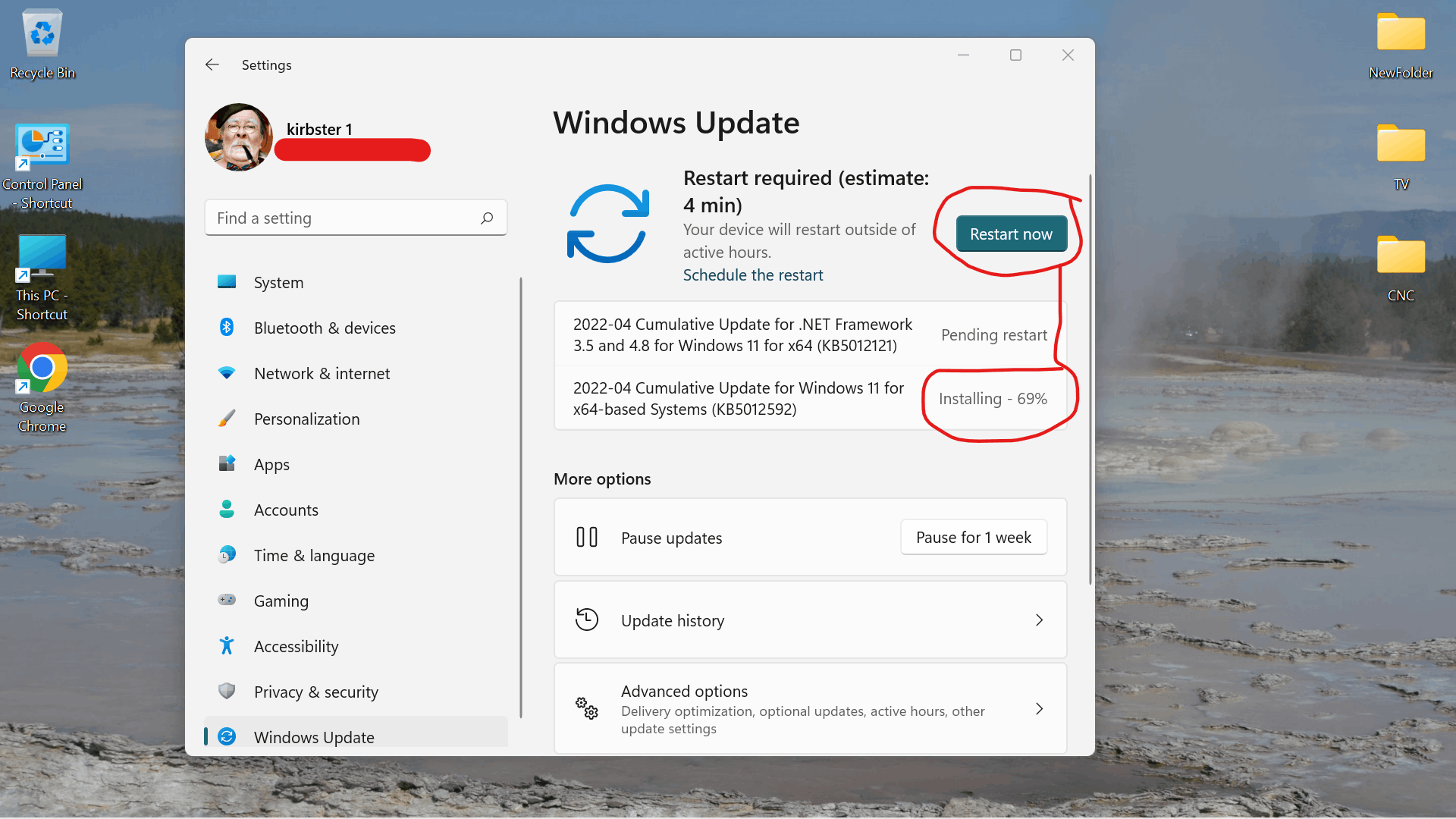Click the Accessibility figure icon
Screen dimensions: 1456x819
[x=227, y=646]
